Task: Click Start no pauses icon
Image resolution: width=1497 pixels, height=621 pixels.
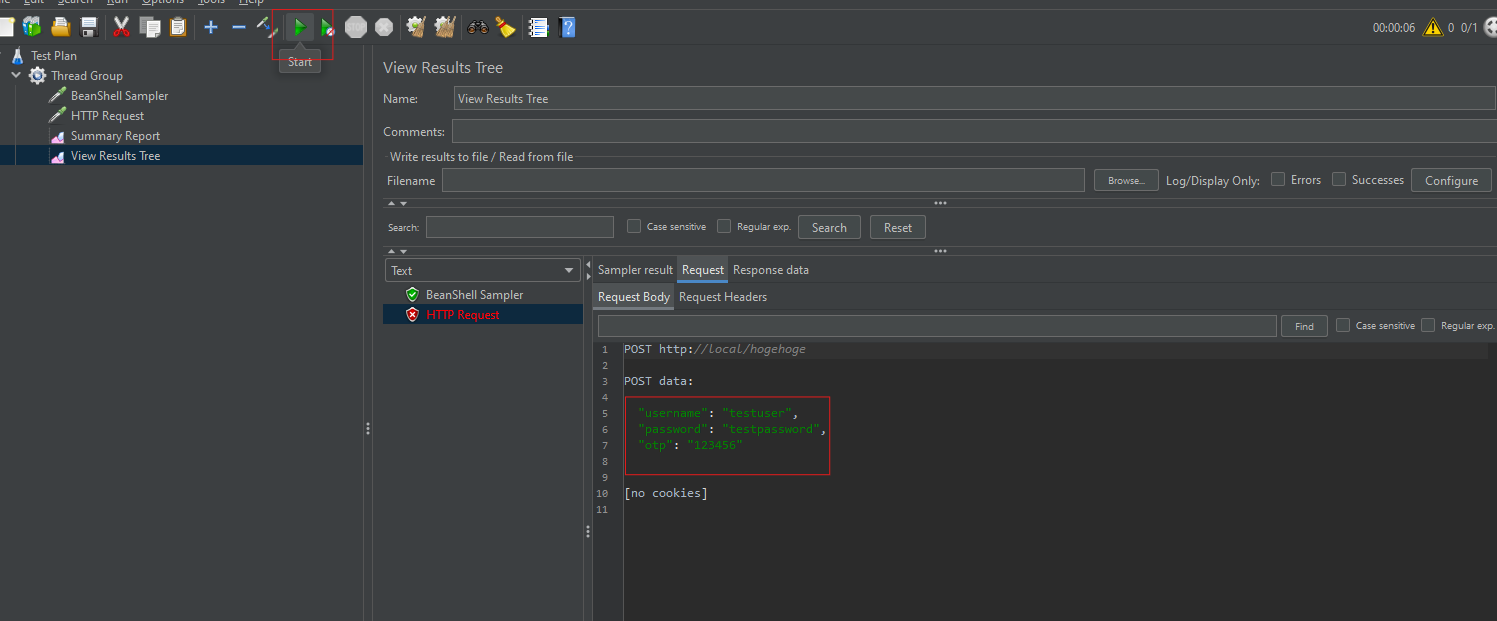Action: pos(327,28)
